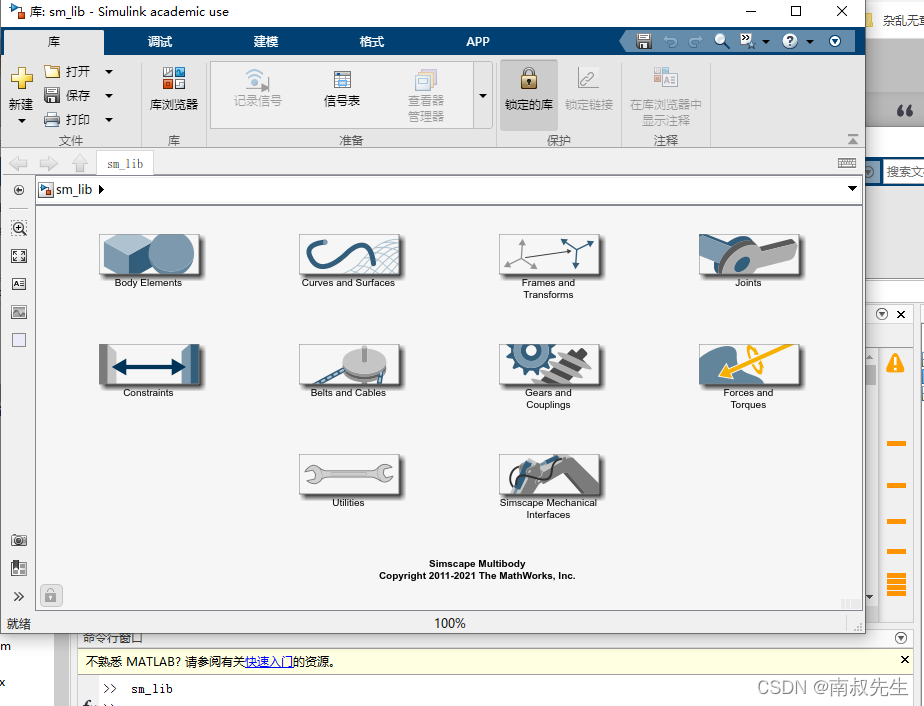Click the 100% zoom level in status bar

tap(450, 623)
